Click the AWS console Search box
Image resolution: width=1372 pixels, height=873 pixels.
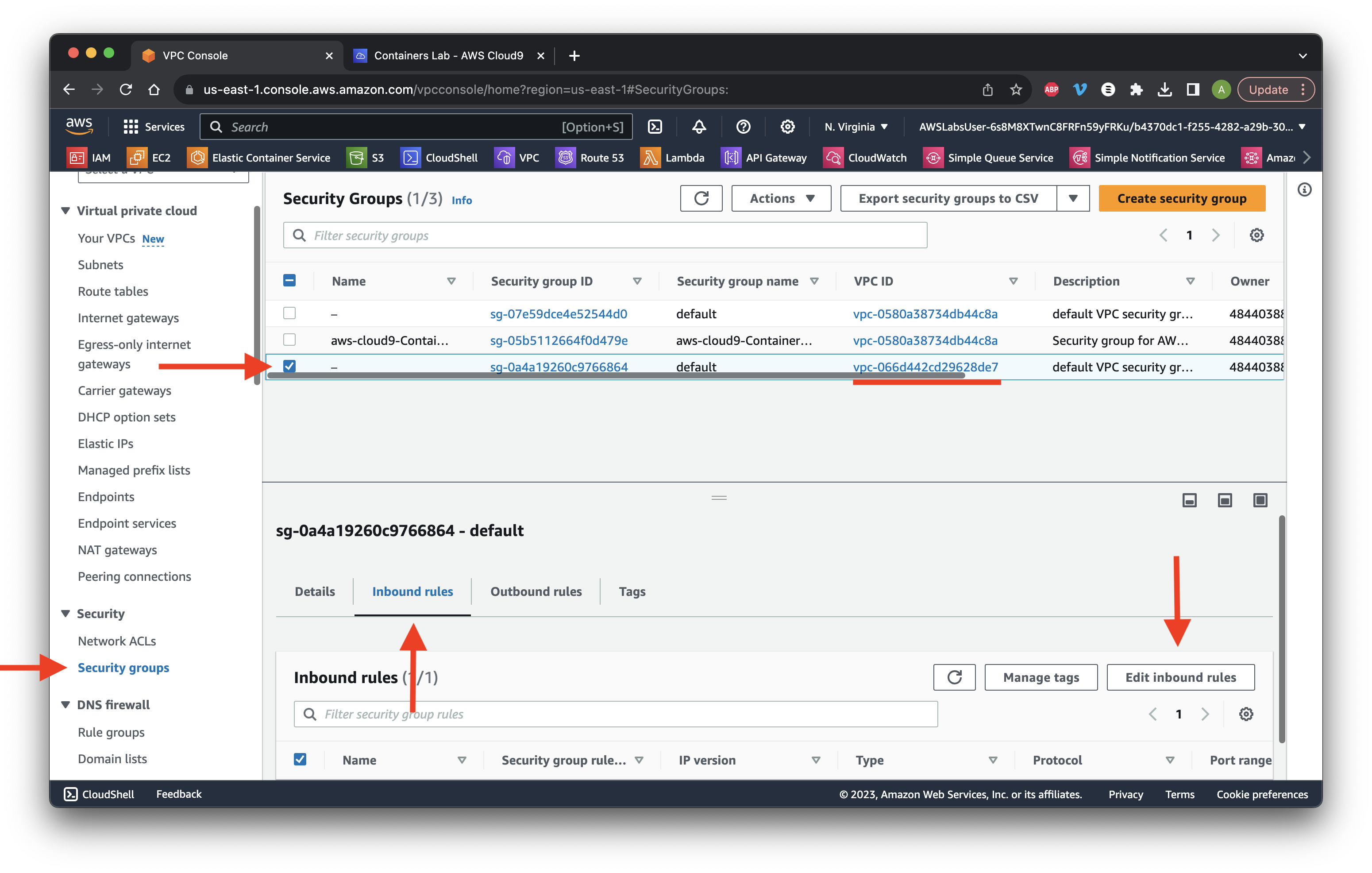click(416, 127)
